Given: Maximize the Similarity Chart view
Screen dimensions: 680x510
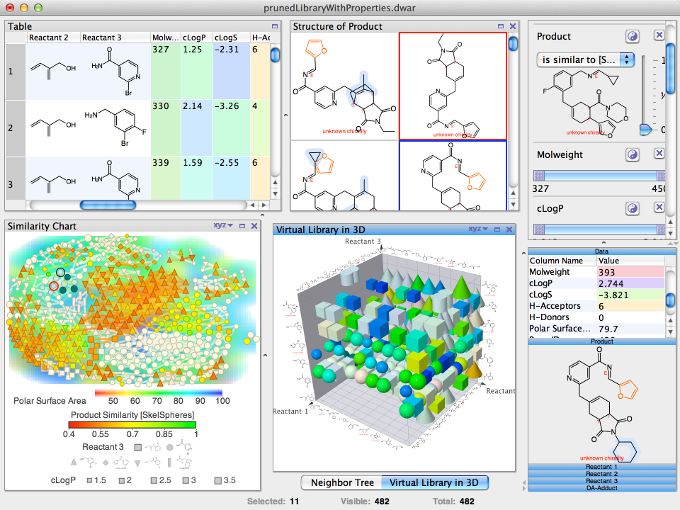Looking at the screenshot, I should click(241, 226).
